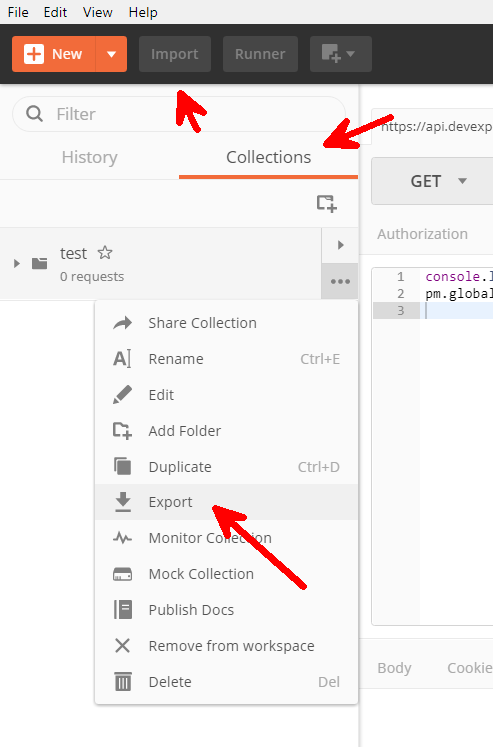
Task: Choose Publish Docs from context menu
Action: [226, 610]
